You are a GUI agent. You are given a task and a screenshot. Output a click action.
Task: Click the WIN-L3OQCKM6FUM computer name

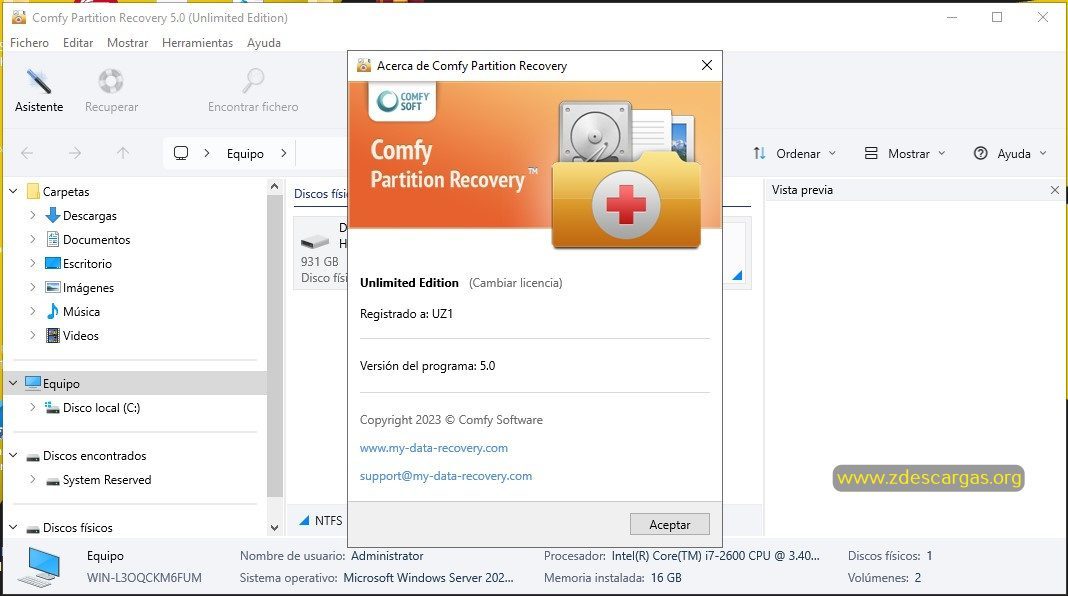pyautogui.click(x=144, y=578)
